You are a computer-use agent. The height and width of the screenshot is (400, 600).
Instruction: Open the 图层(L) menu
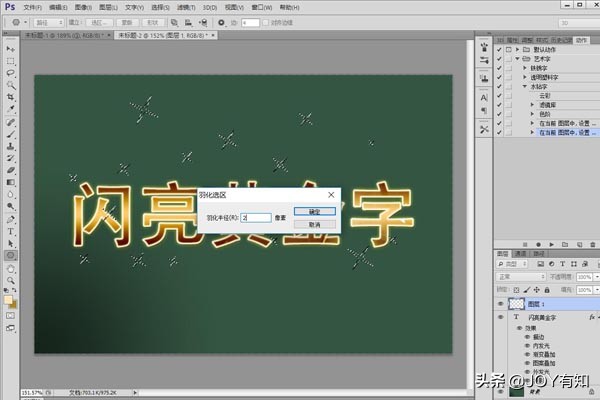point(108,7)
